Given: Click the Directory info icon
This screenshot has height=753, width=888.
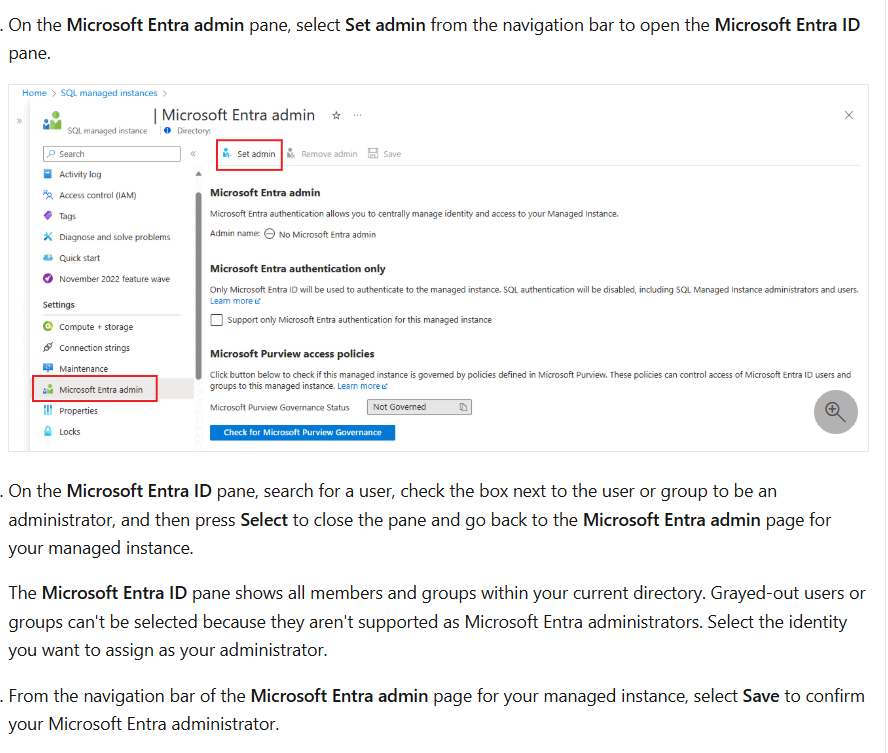Looking at the screenshot, I should coord(167,131).
